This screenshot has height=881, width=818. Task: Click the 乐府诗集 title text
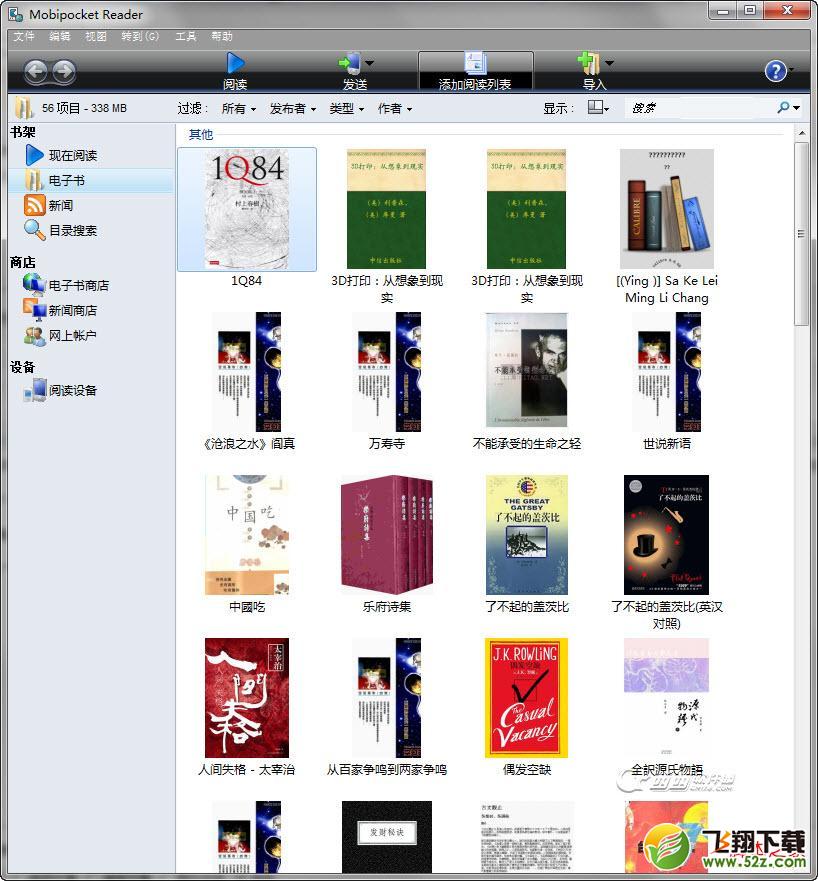point(387,606)
